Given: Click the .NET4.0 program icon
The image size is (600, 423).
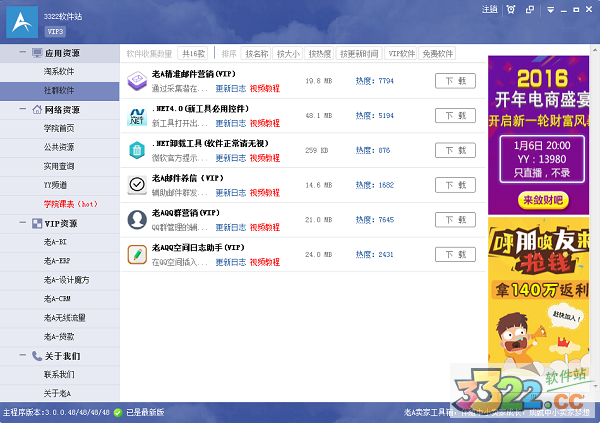Looking at the screenshot, I should pyautogui.click(x=137, y=116).
